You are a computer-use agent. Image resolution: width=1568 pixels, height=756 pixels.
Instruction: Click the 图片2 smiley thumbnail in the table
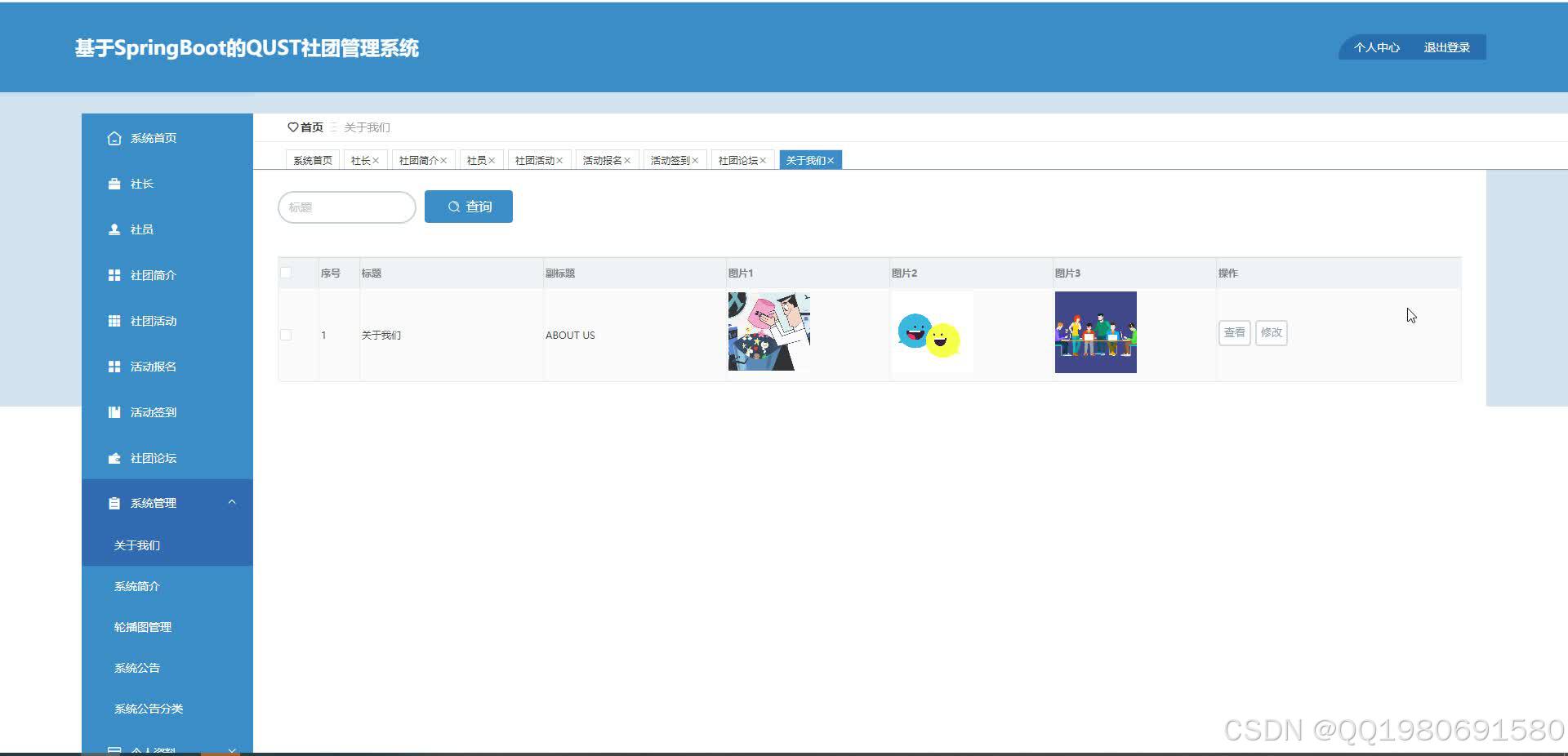point(932,332)
